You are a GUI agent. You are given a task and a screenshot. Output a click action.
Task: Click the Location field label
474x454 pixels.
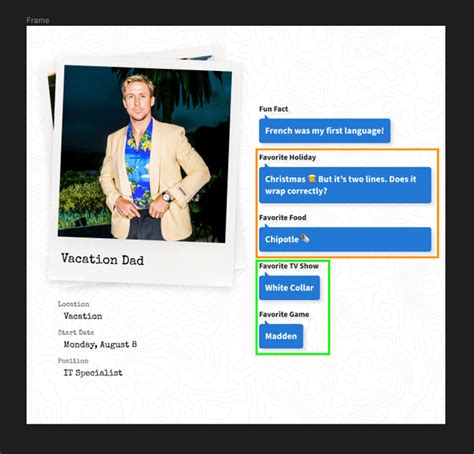coord(73,304)
